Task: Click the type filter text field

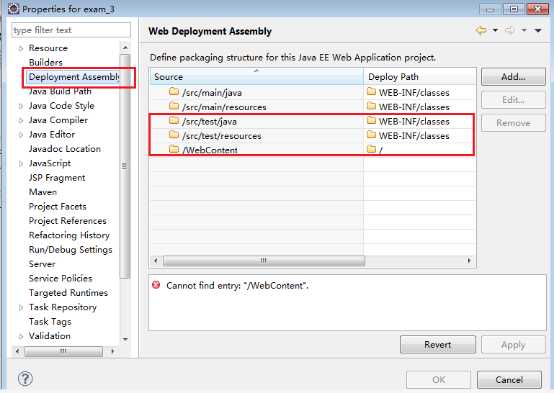Action: click(71, 30)
